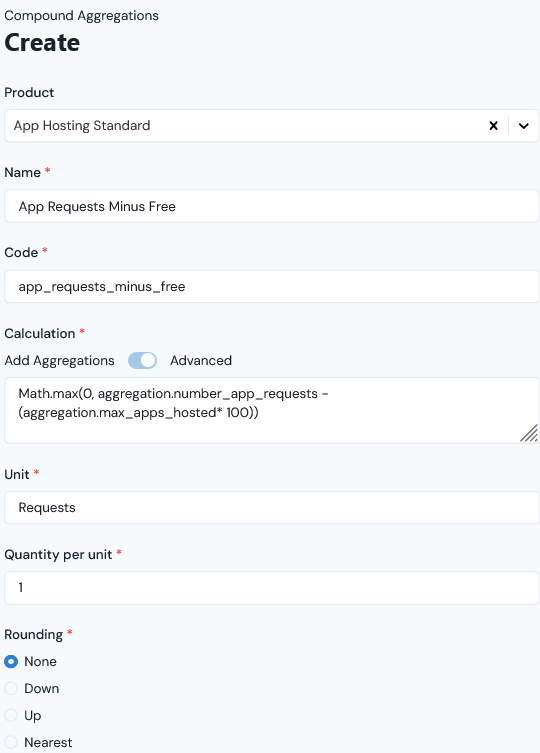Choose the Up rounding radio button

click(11, 716)
